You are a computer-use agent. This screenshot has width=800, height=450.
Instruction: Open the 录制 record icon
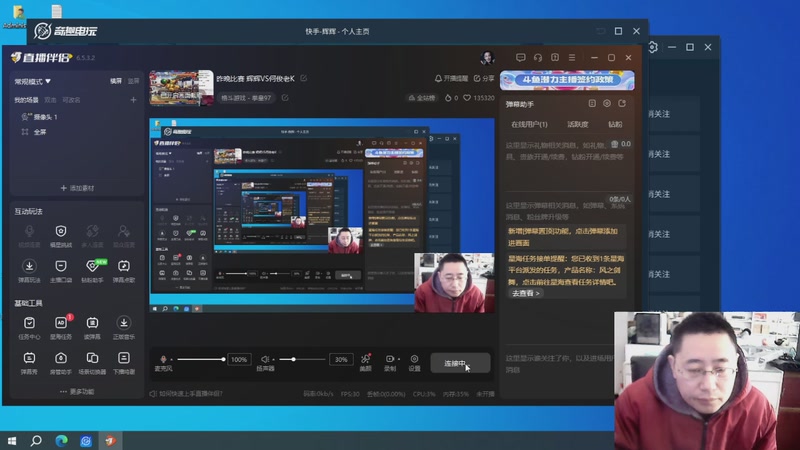(389, 362)
